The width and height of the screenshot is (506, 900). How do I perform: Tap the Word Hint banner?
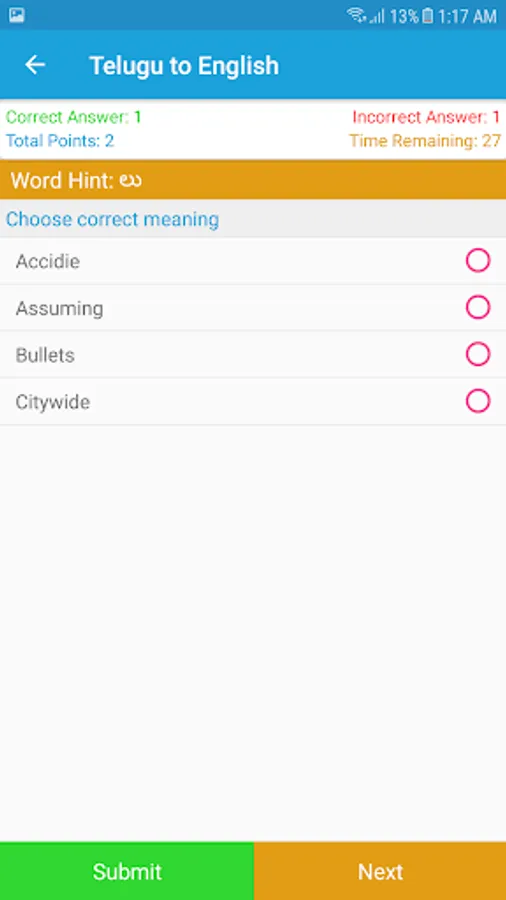point(253,180)
